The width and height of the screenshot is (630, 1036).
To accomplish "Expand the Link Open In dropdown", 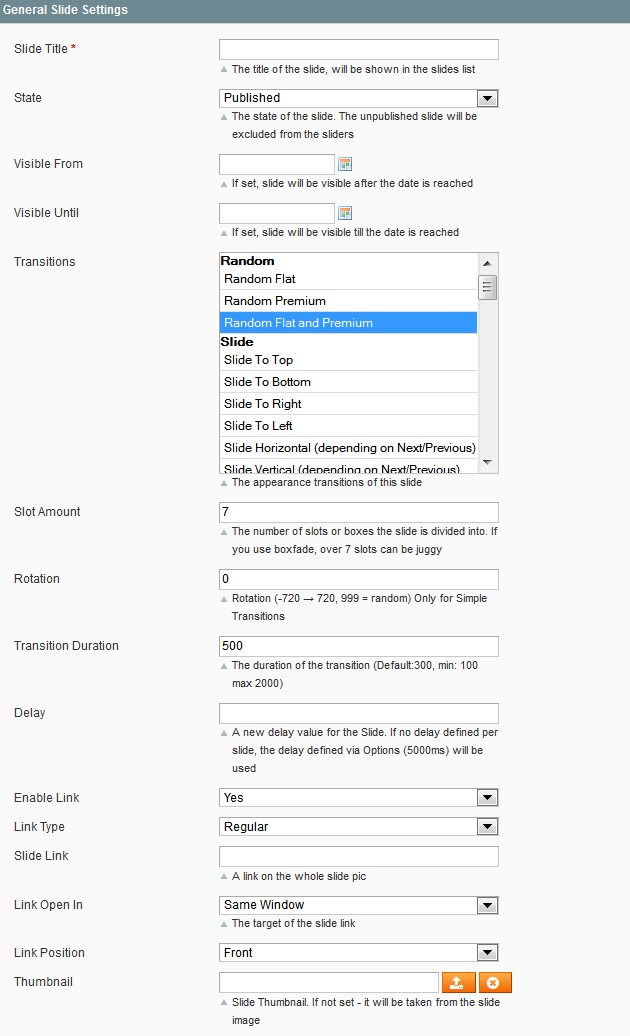I will pos(359,905).
